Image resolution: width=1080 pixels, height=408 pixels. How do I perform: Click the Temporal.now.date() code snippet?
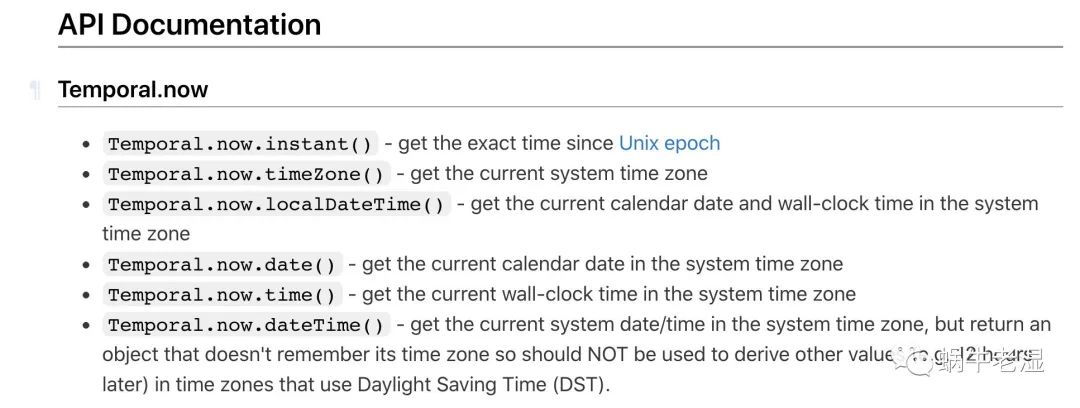tap(222, 264)
